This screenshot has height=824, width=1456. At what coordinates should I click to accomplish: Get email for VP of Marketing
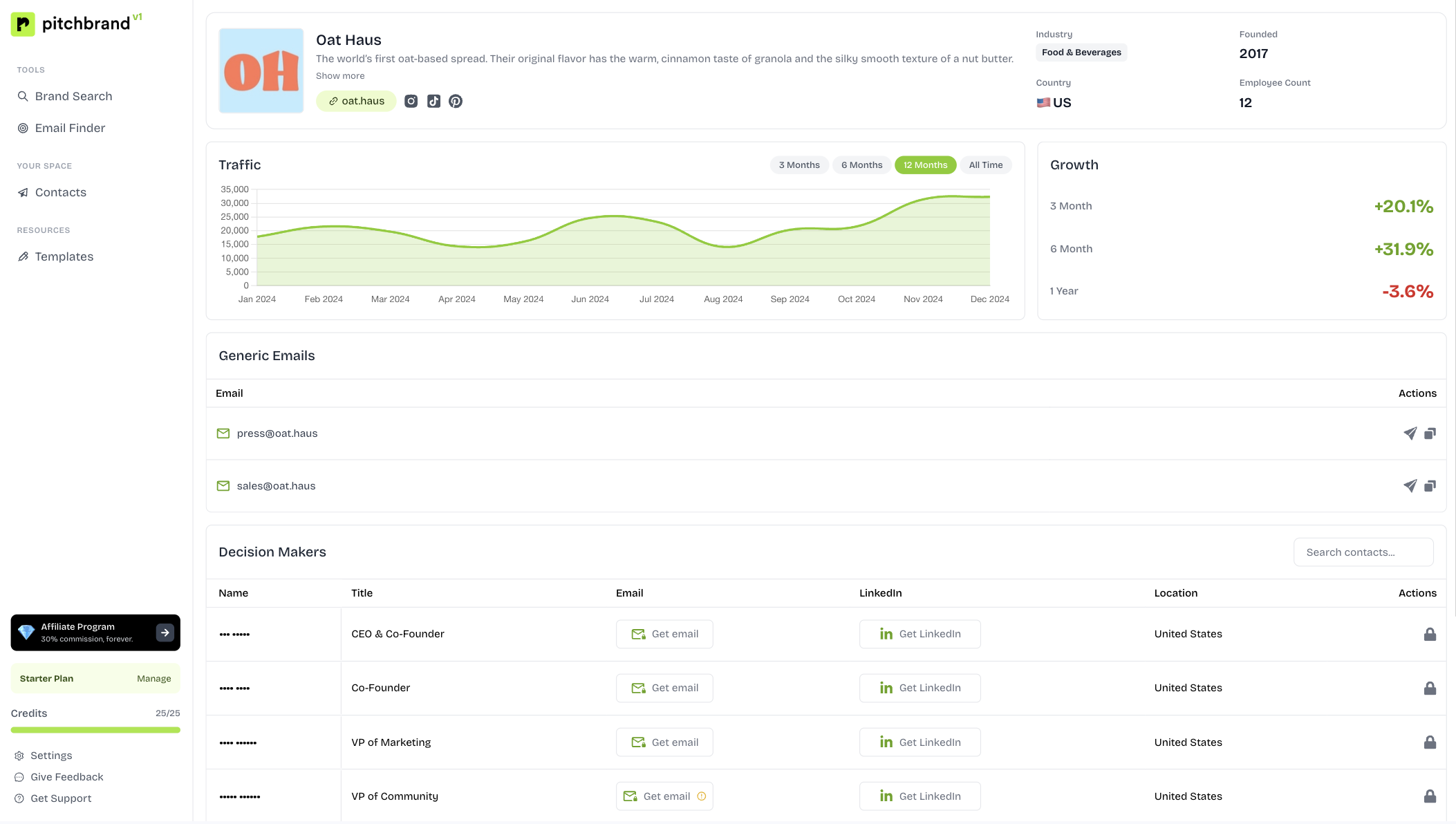pyautogui.click(x=664, y=742)
